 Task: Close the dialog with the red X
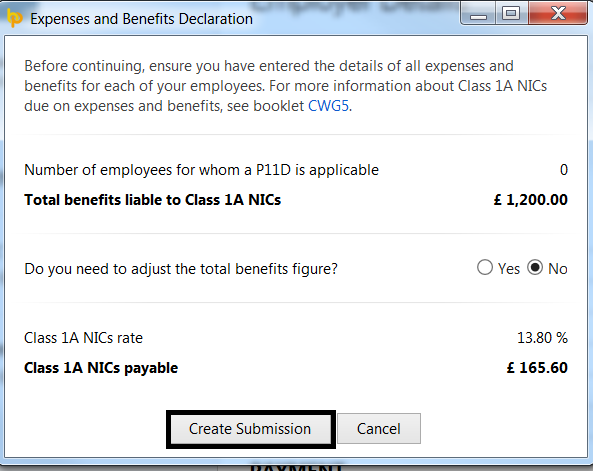coord(558,14)
